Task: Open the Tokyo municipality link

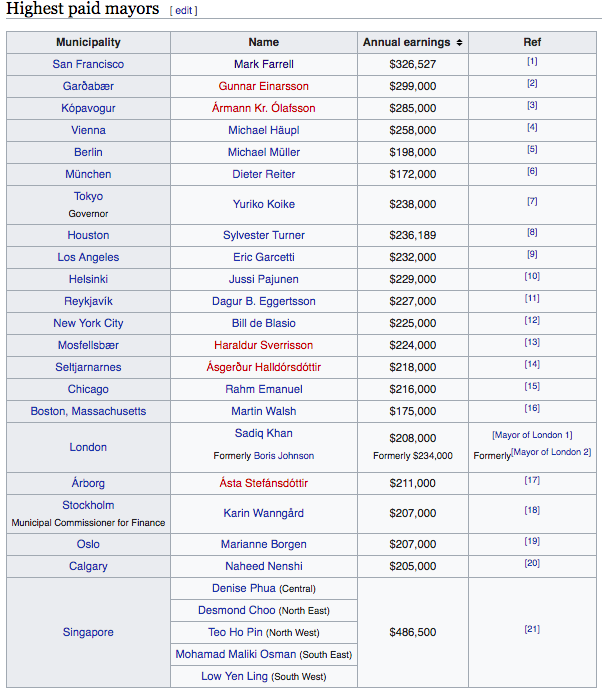Action: click(88, 196)
